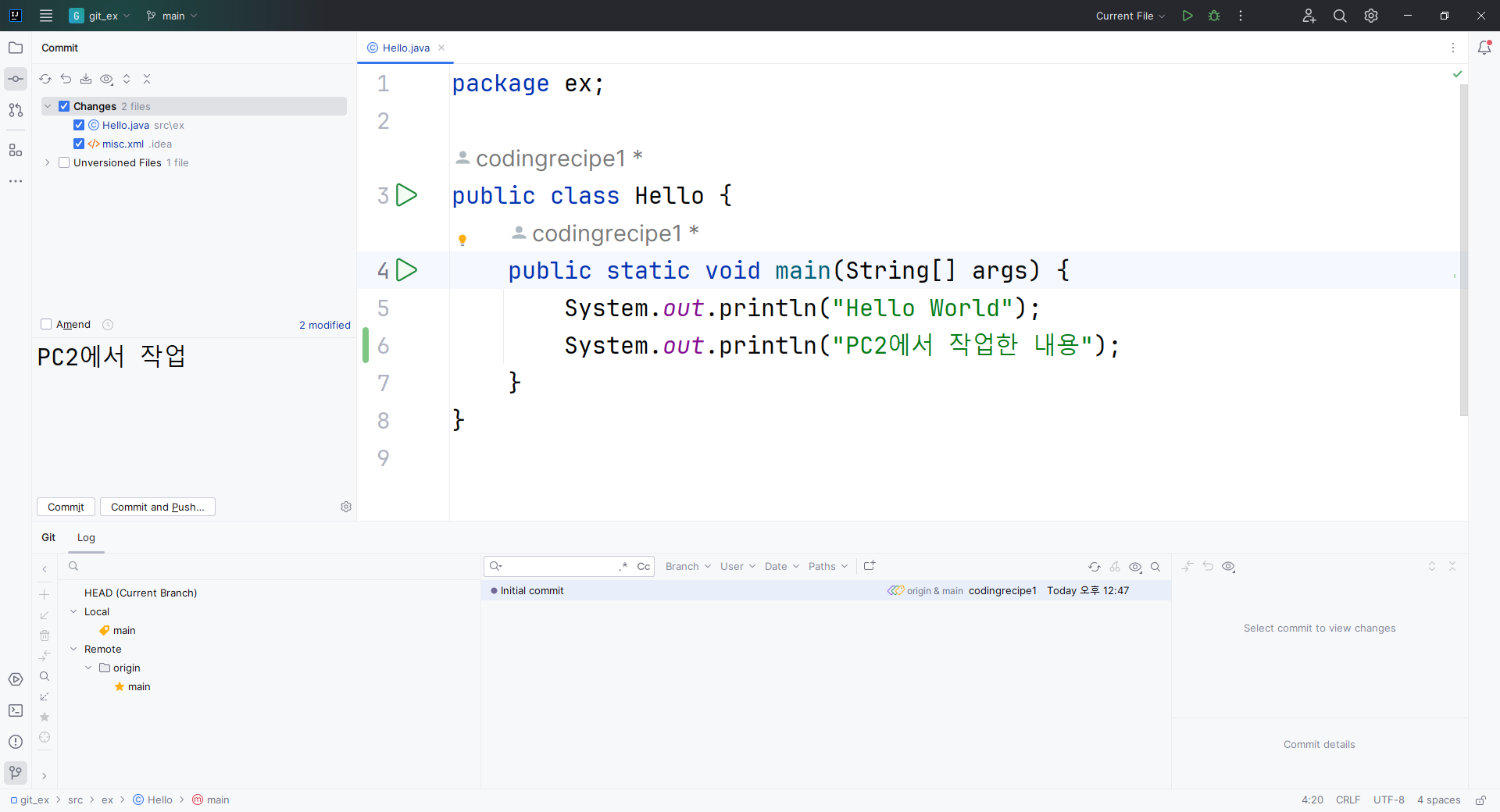Toggle regex option in log search
The width and height of the screenshot is (1500, 812).
pyautogui.click(x=623, y=566)
